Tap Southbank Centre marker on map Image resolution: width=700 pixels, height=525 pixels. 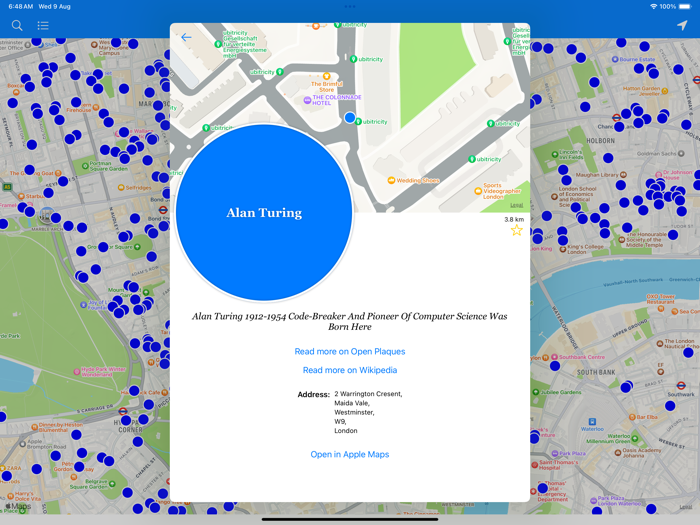(554, 357)
